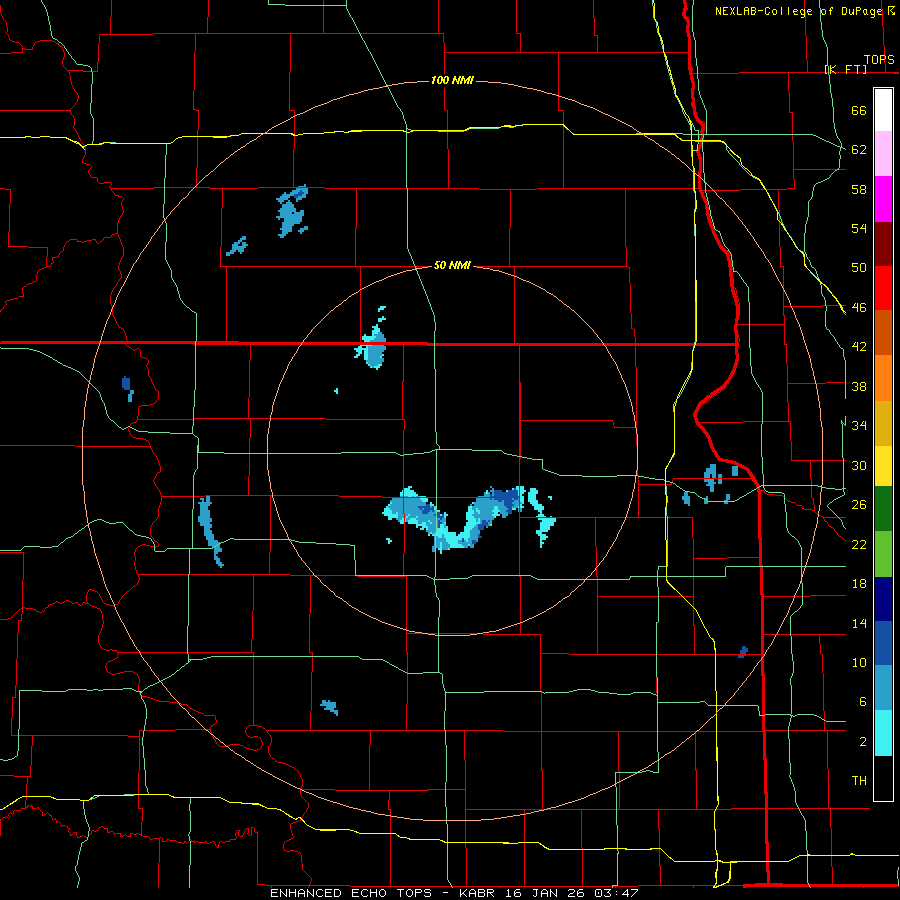The height and width of the screenshot is (900, 900).
Task: Click the legend value '10'
Action: [x=859, y=663]
